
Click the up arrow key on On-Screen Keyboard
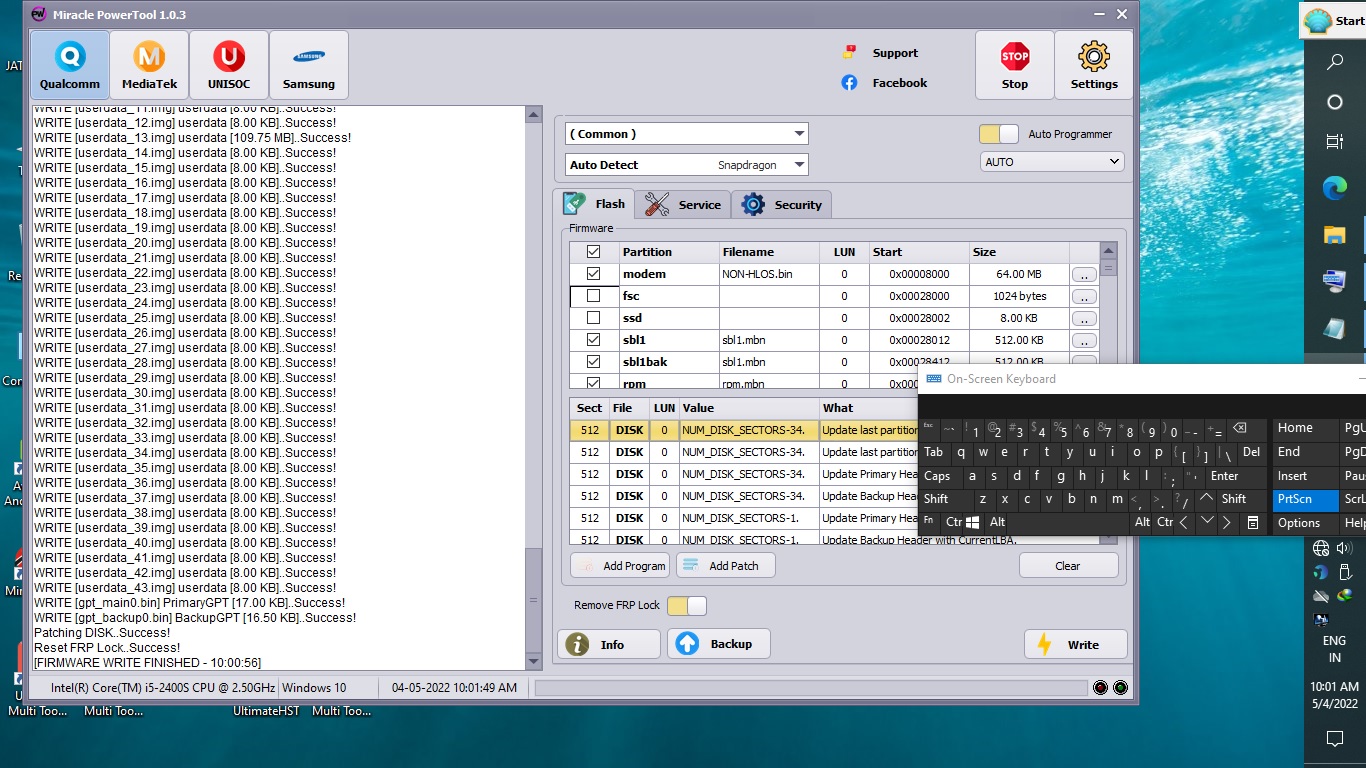tap(1206, 498)
